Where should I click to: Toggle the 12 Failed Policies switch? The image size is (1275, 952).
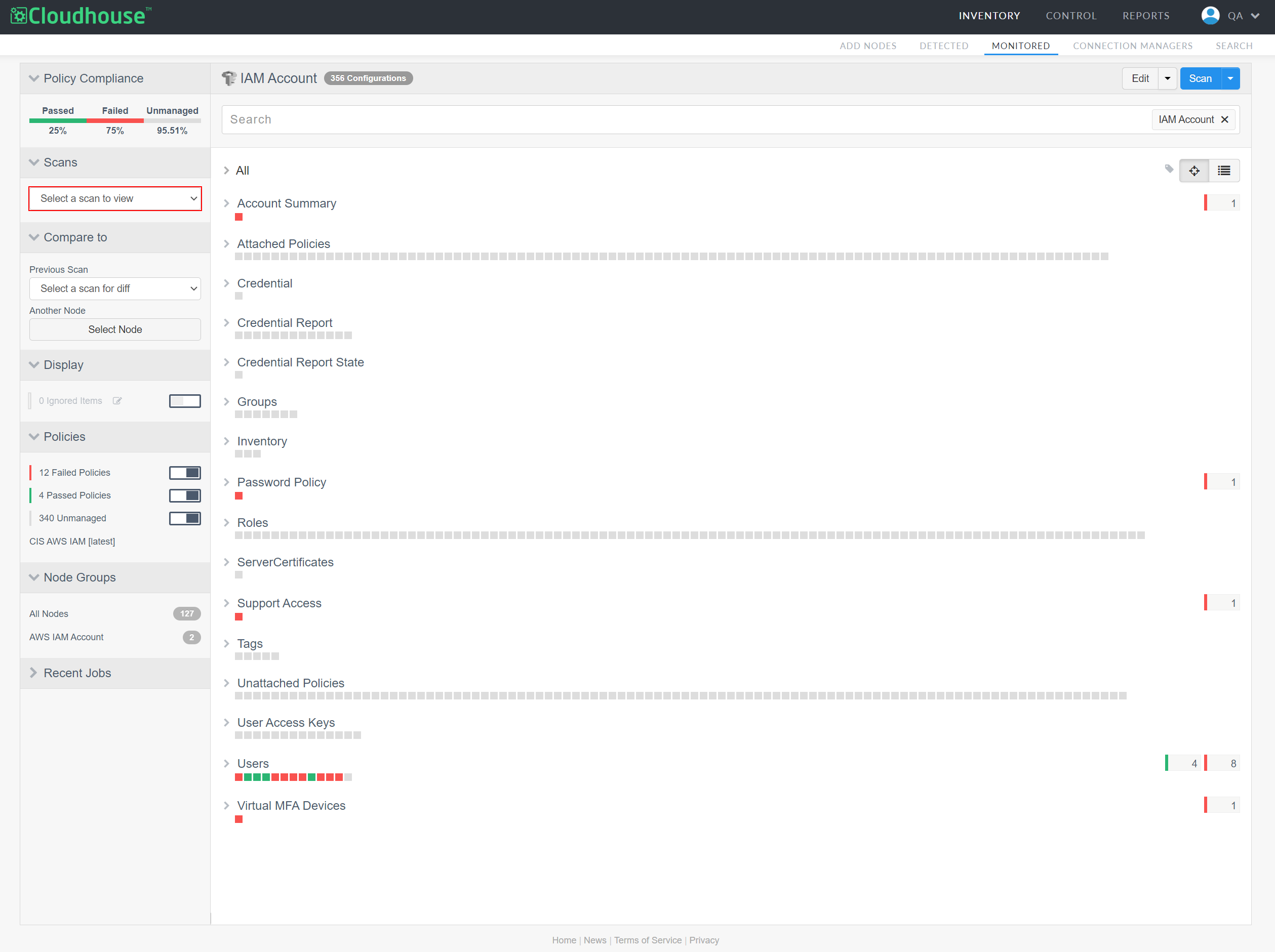pyautogui.click(x=184, y=473)
